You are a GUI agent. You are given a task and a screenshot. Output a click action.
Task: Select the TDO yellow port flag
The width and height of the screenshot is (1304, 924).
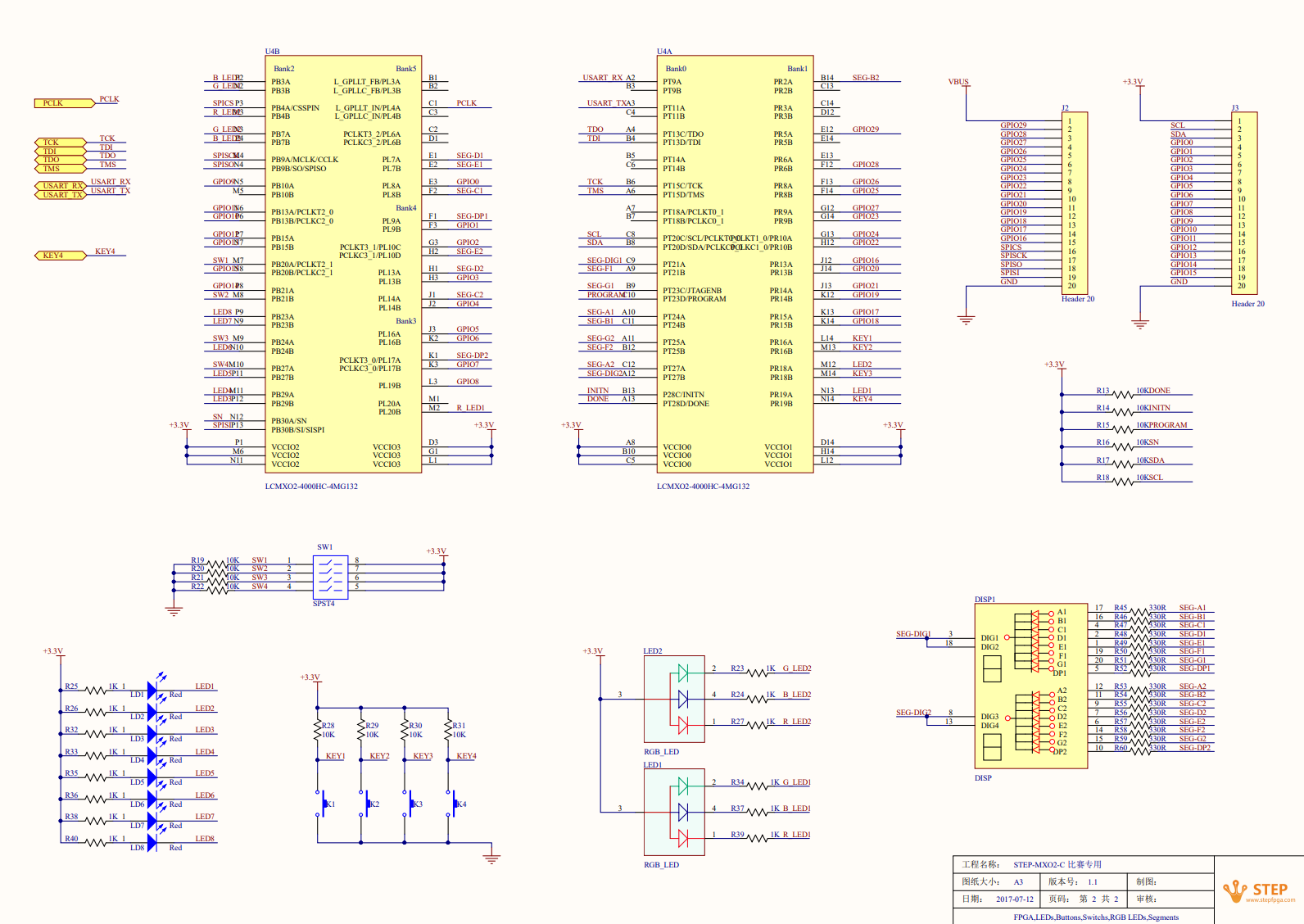60,160
